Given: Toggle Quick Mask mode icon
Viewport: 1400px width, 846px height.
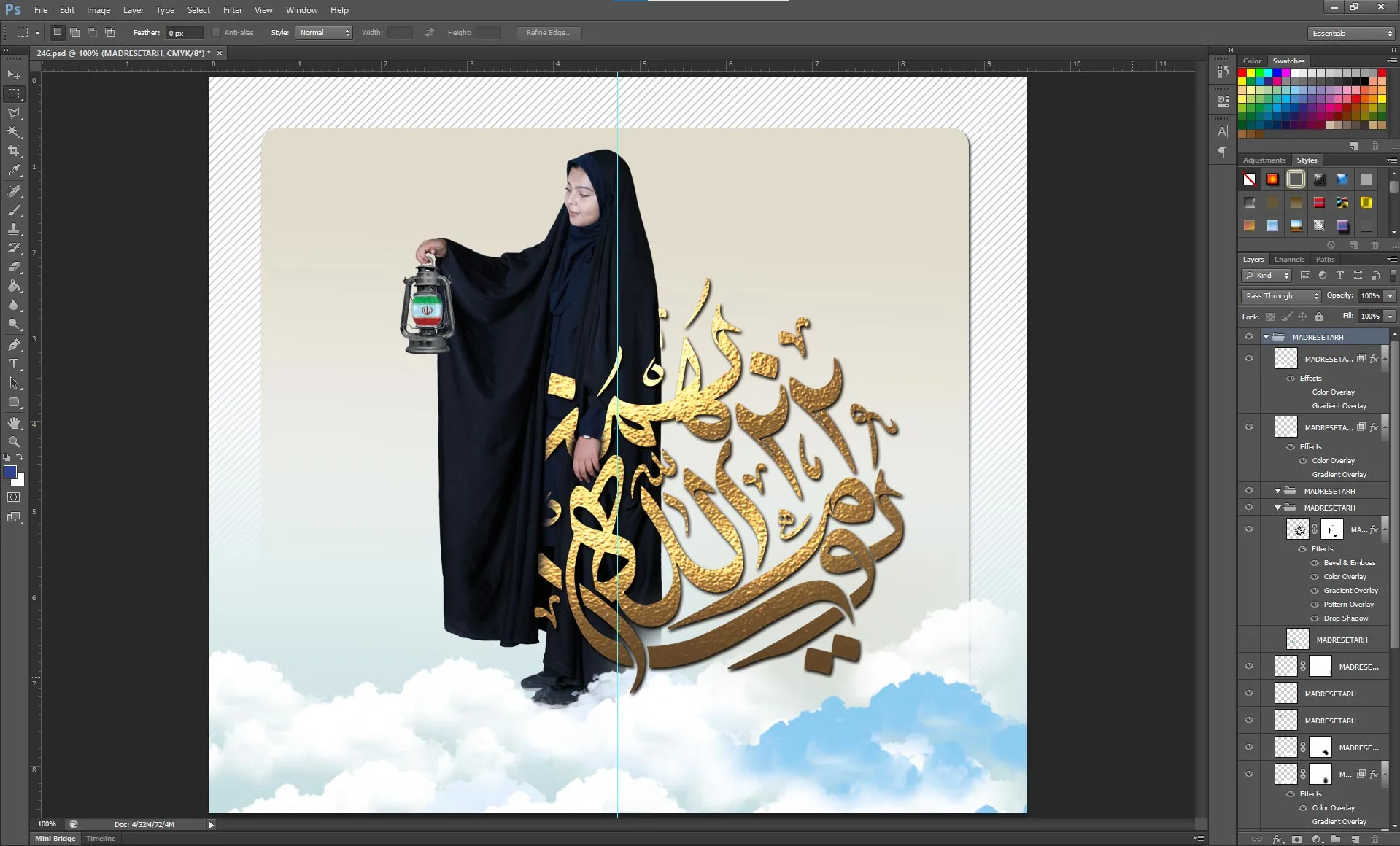Looking at the screenshot, I should [14, 497].
